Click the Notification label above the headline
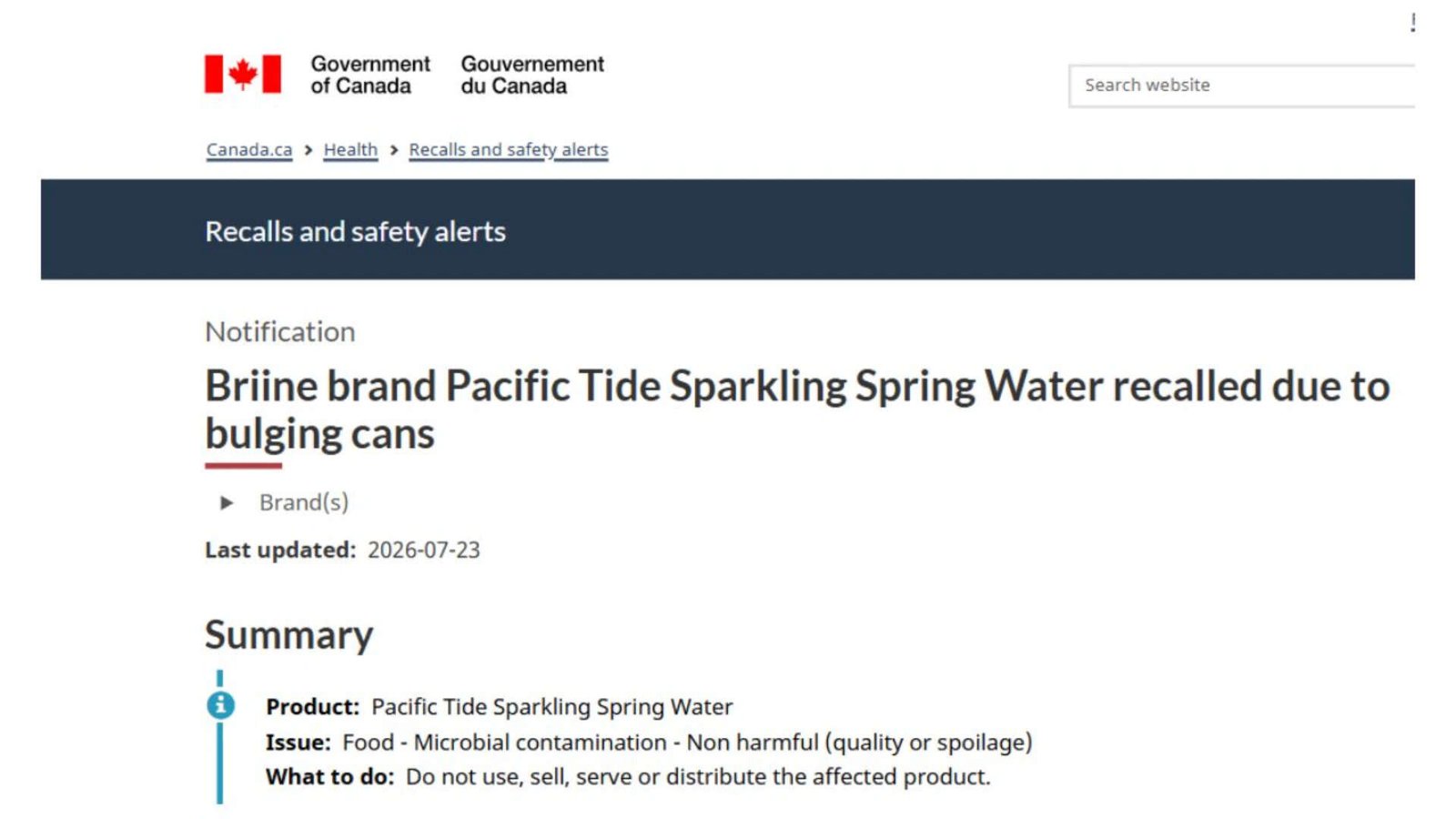The width and height of the screenshot is (1456, 819). [280, 331]
